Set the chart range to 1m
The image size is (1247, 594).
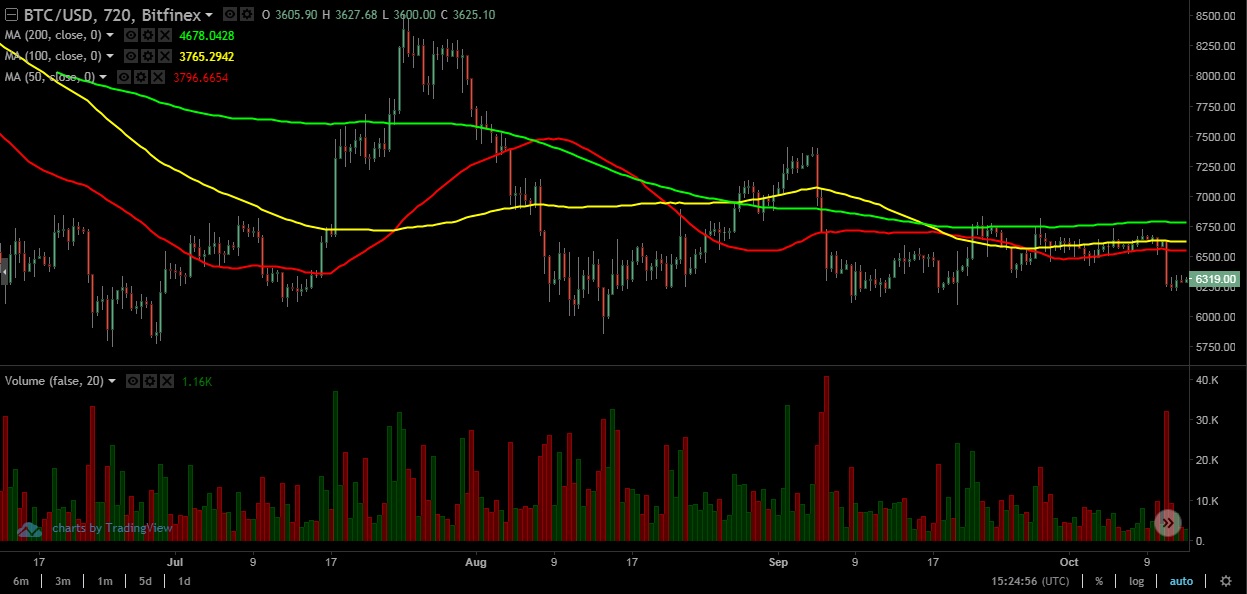point(104,581)
